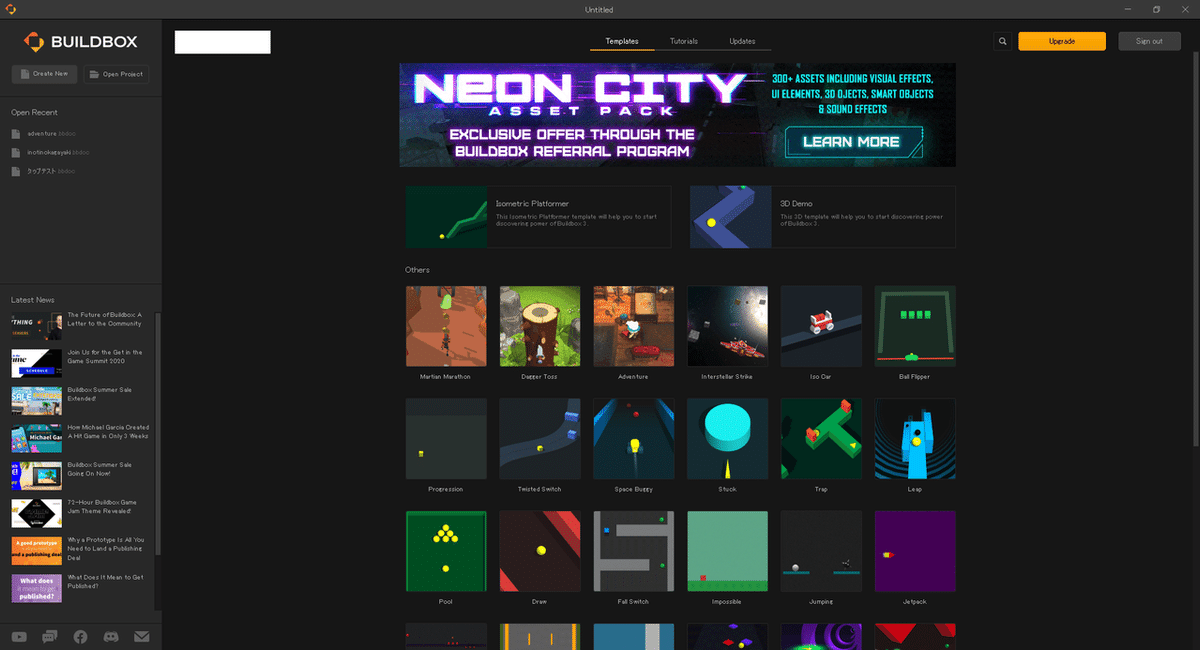The width and height of the screenshot is (1200, 650).
Task: Click the Open Project button
Action: (116, 74)
